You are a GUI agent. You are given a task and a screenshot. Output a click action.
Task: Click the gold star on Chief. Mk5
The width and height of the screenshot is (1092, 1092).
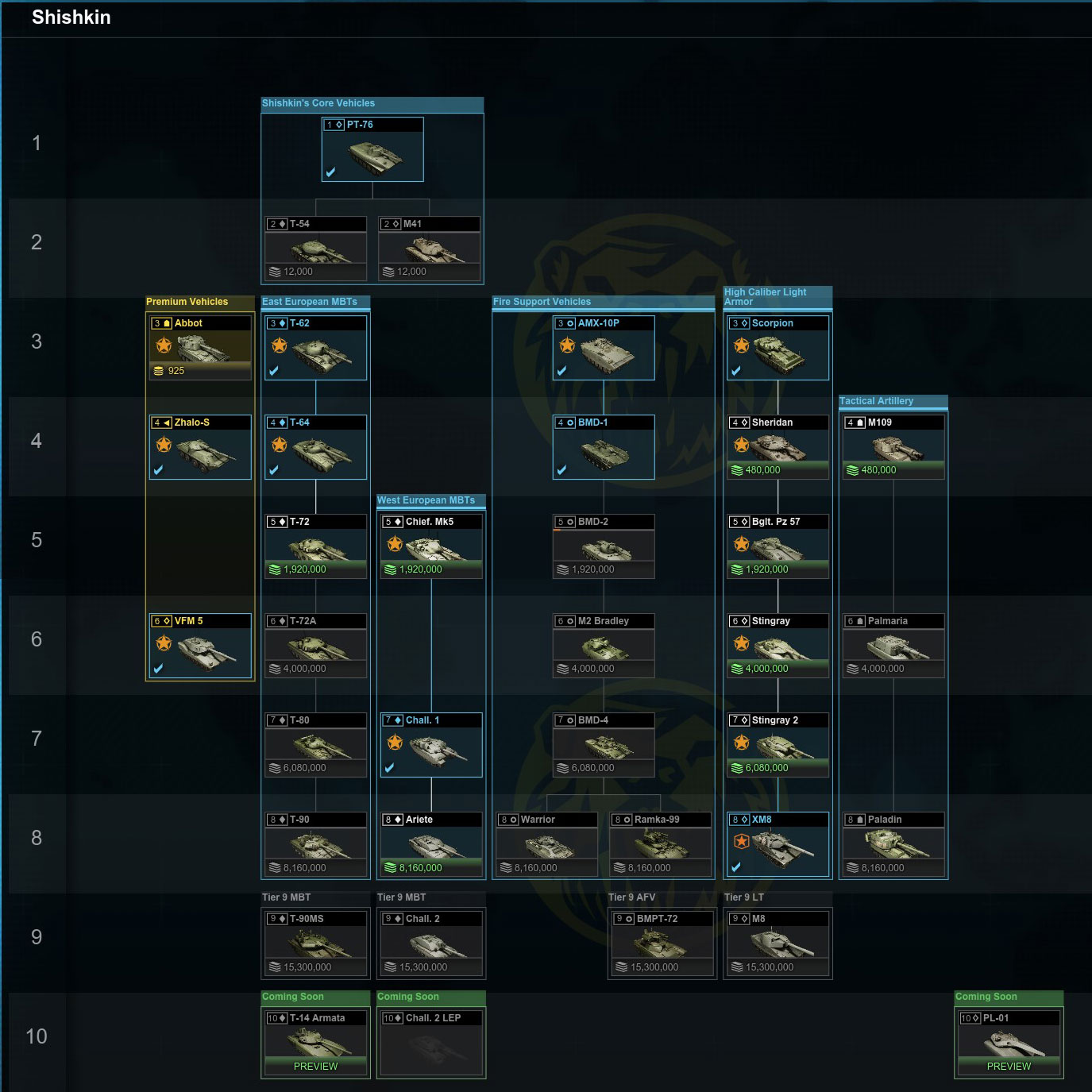[x=395, y=544]
